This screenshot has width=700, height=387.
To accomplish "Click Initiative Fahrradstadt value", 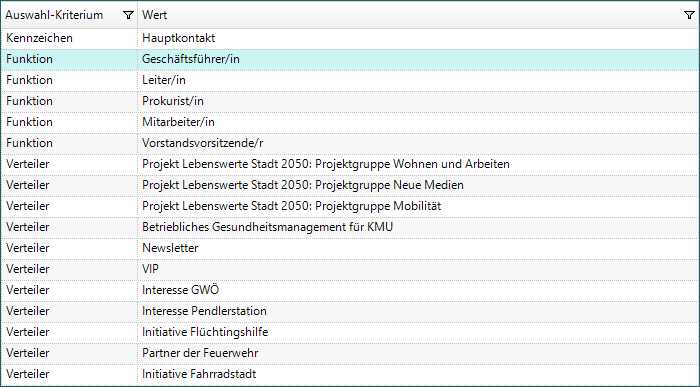I will 418,374.
